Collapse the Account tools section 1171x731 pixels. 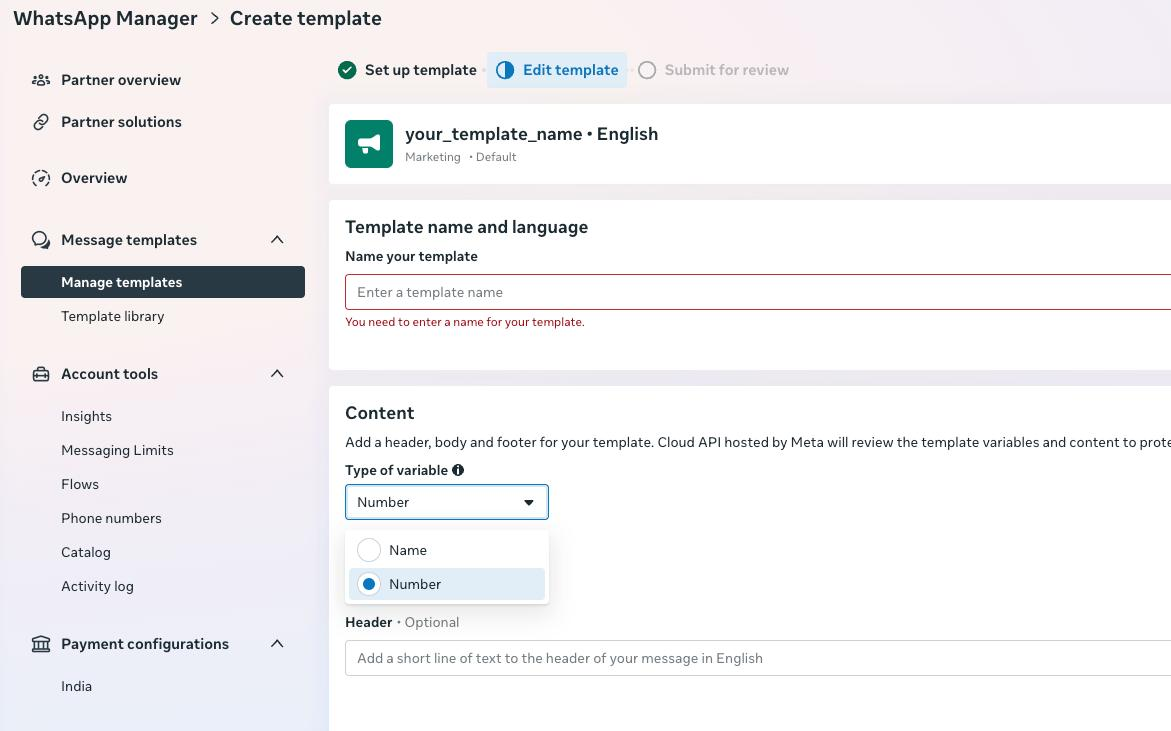[277, 374]
